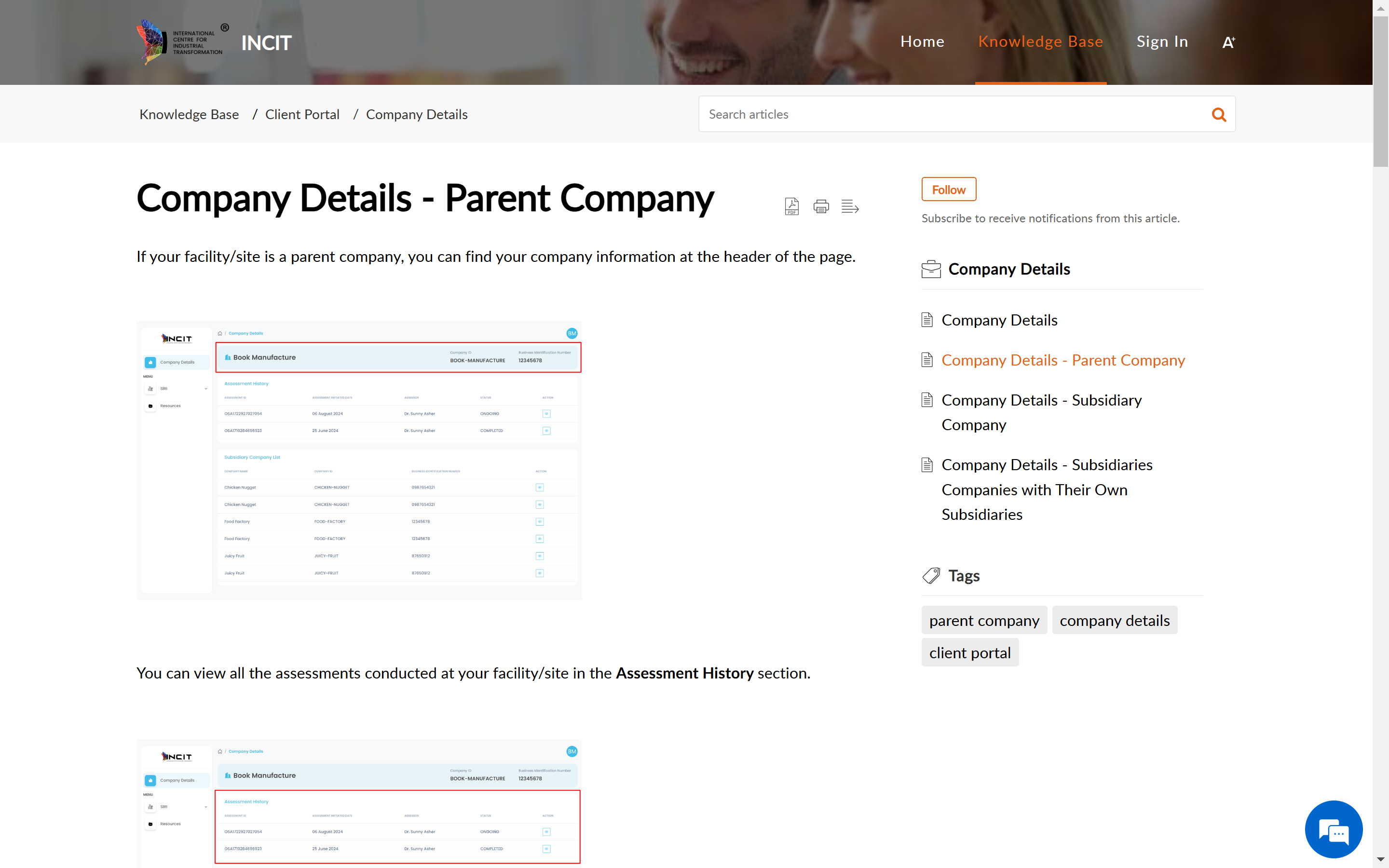Image resolution: width=1389 pixels, height=868 pixels.
Task: Click the INCIT logo image
Action: (x=182, y=42)
